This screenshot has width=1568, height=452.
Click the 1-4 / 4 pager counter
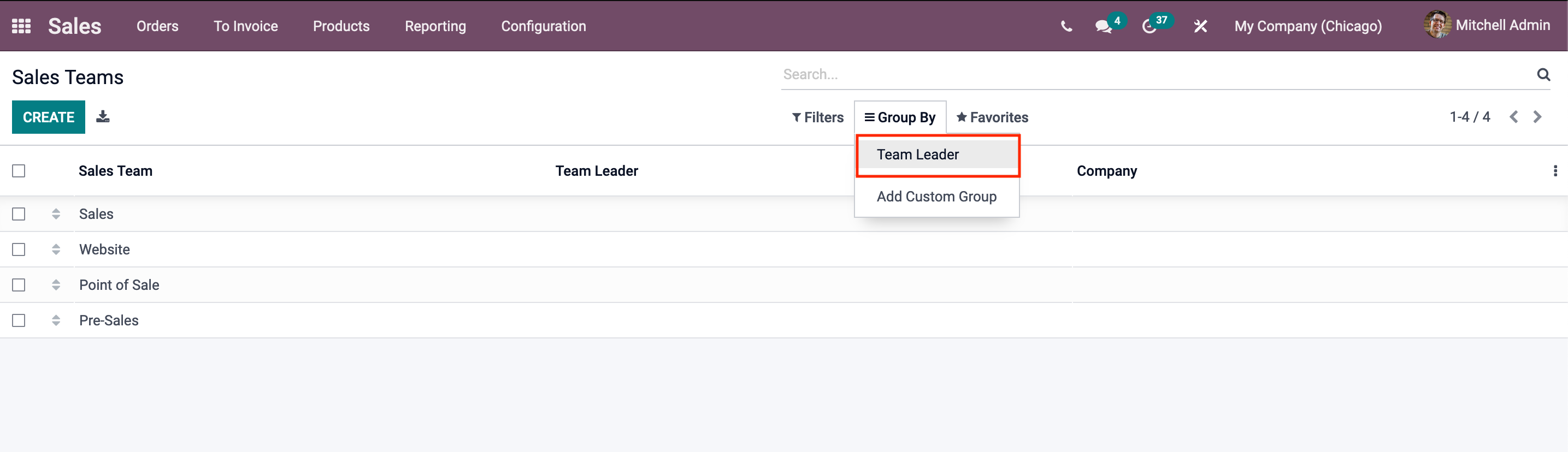point(1470,117)
